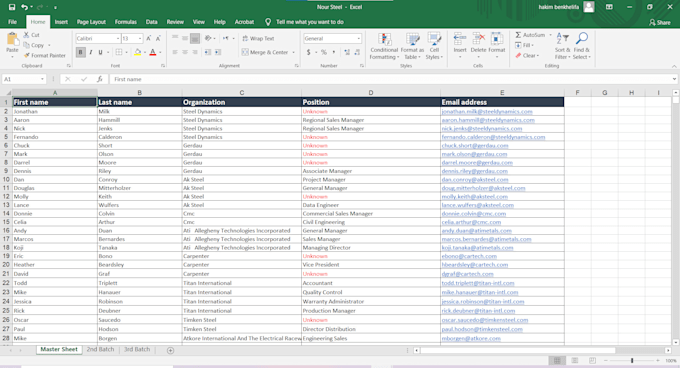Open the font name Calibri dropdown
The image size is (680, 368).
(x=118, y=39)
